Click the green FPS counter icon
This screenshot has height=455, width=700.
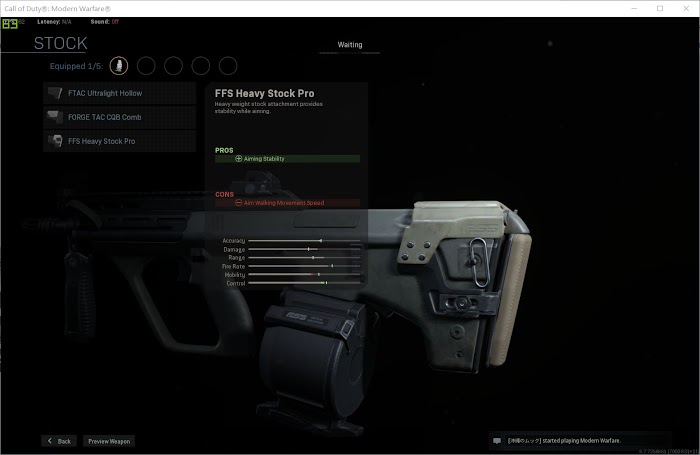point(10,23)
